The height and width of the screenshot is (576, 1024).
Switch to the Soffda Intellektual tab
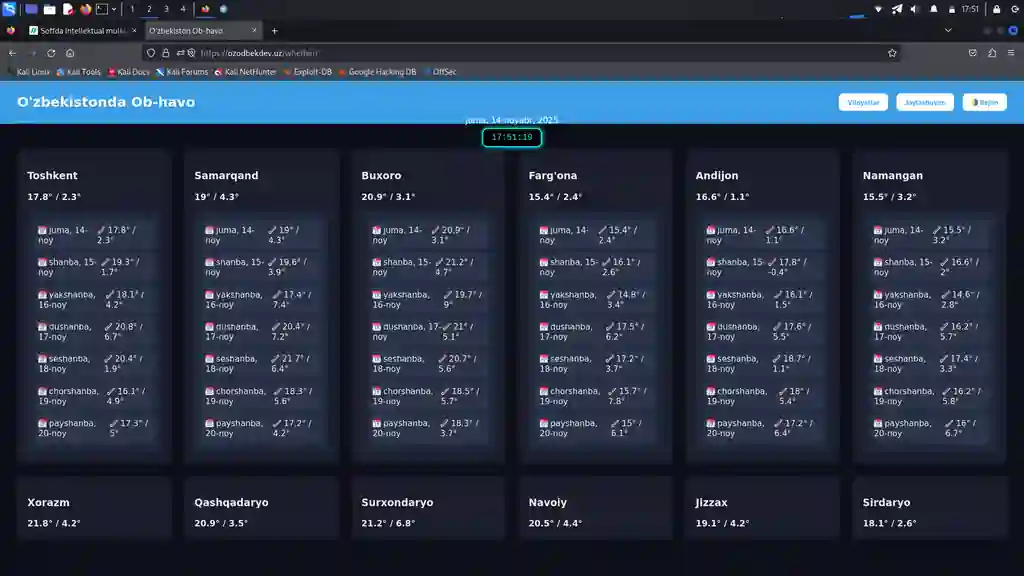coord(80,31)
